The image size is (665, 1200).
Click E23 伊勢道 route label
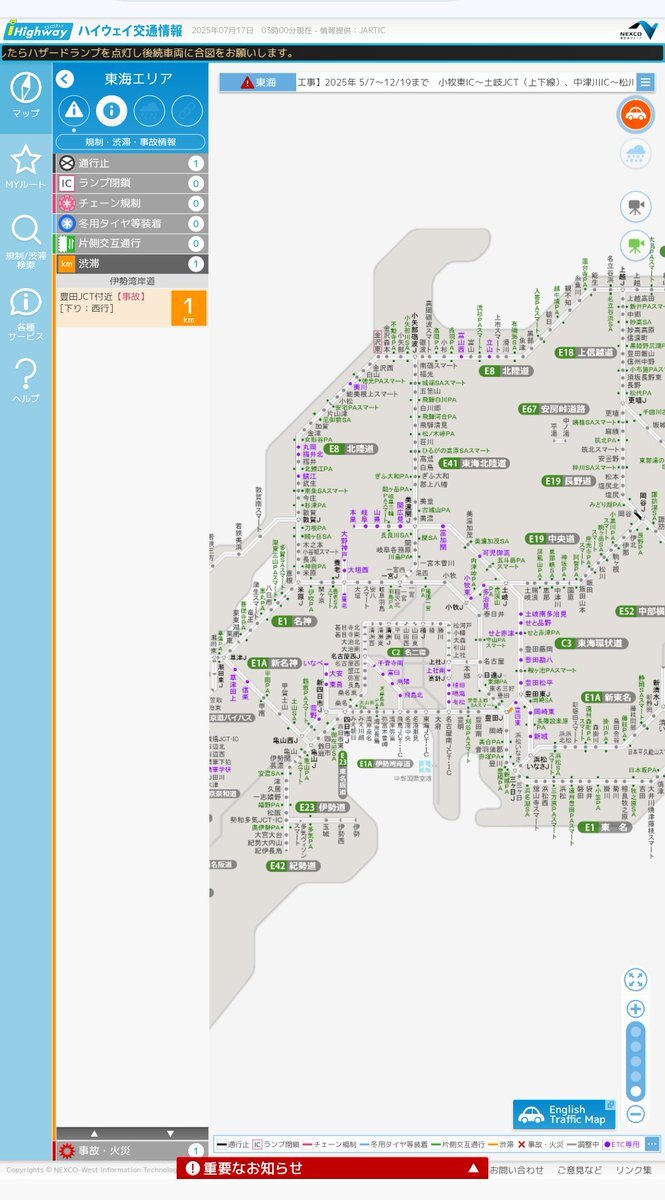click(321, 807)
